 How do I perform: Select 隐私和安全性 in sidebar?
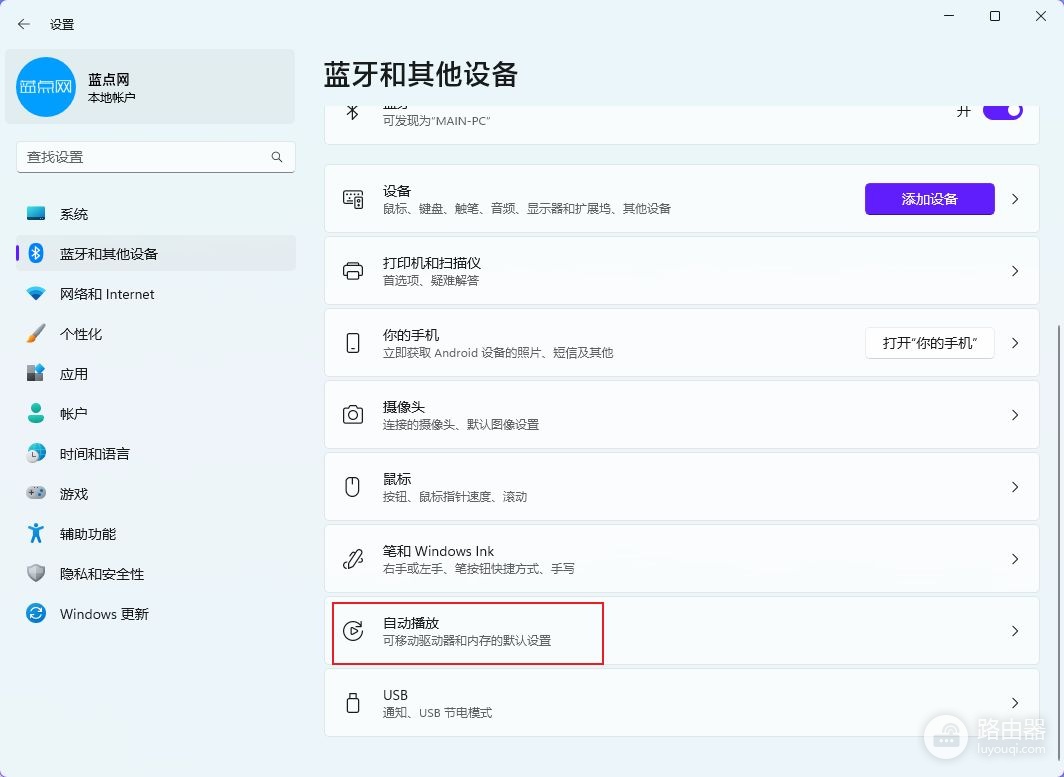[x=156, y=573]
